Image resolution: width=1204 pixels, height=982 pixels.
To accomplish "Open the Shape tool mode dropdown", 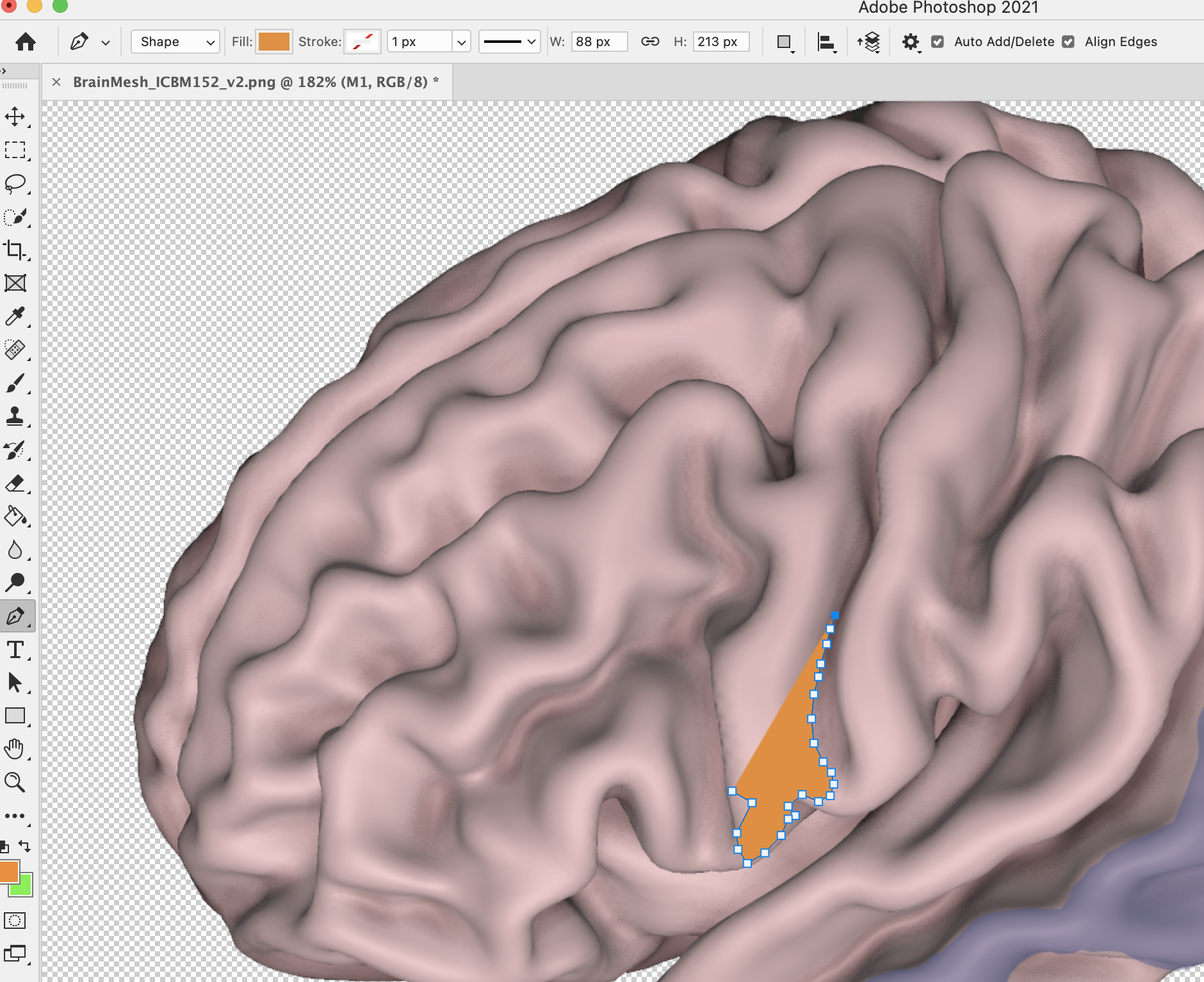I will coord(175,42).
